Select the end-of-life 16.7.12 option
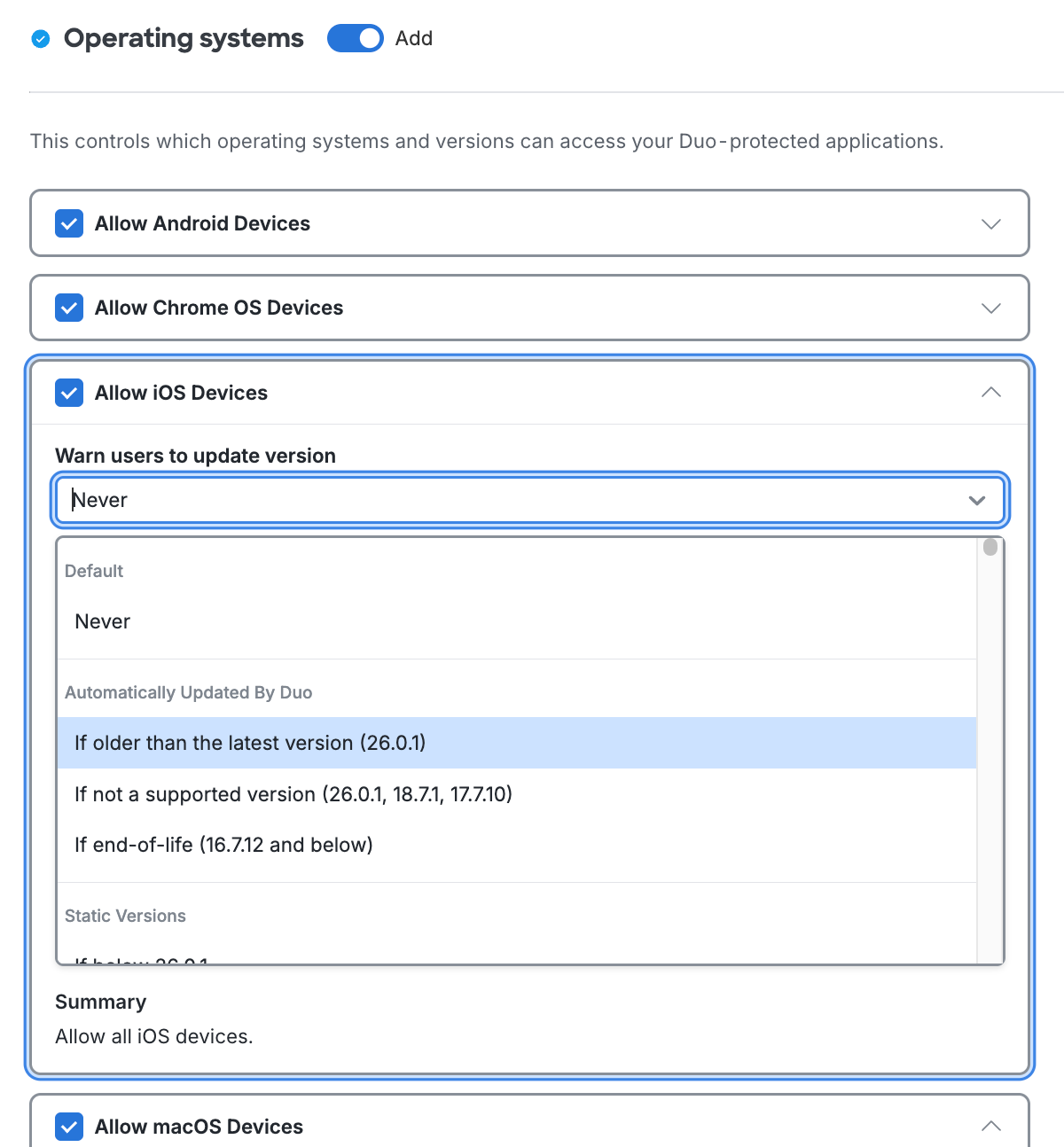1064x1147 pixels. [x=223, y=845]
